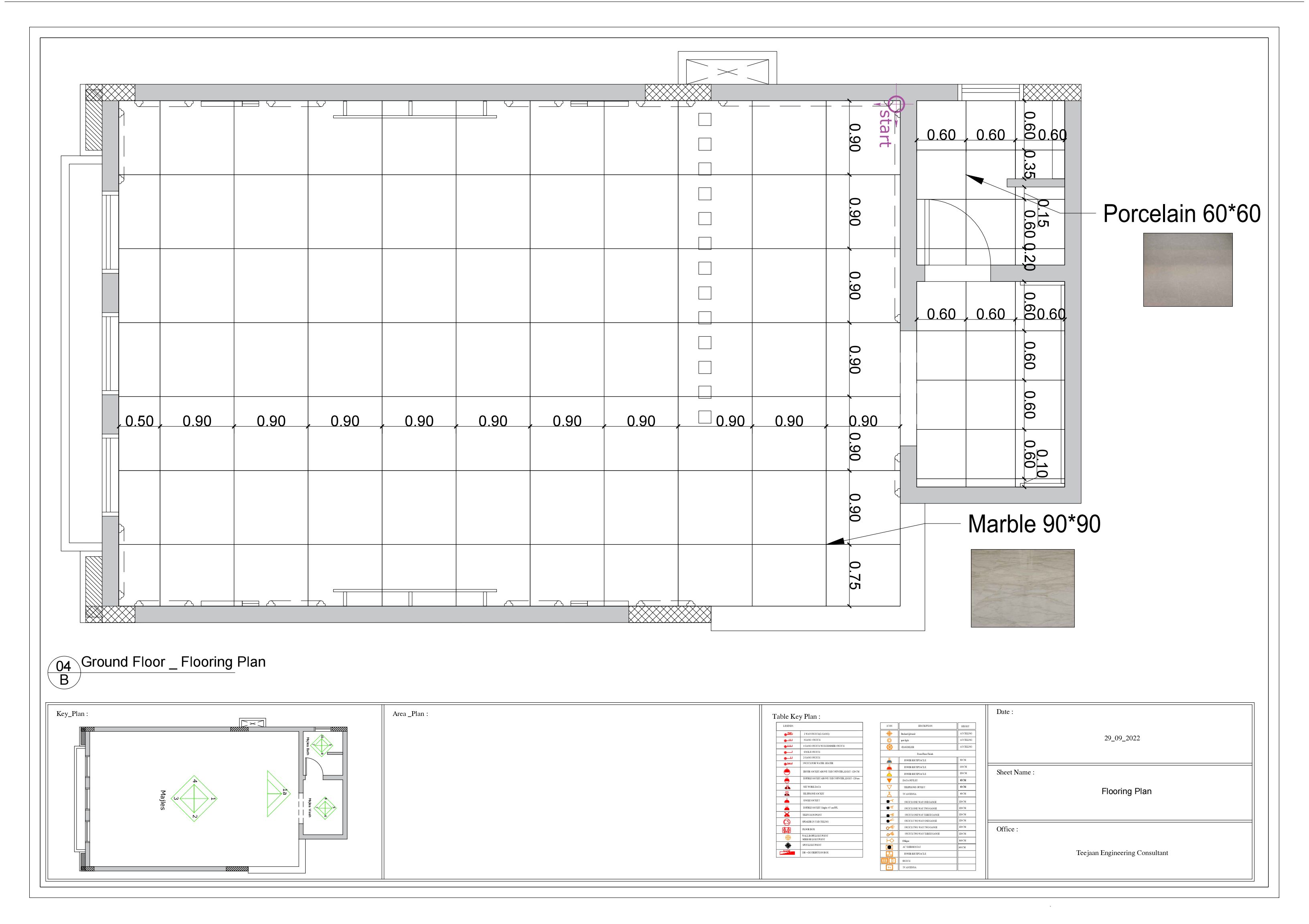Click the AC thermostat legend icon

[x=890, y=847]
